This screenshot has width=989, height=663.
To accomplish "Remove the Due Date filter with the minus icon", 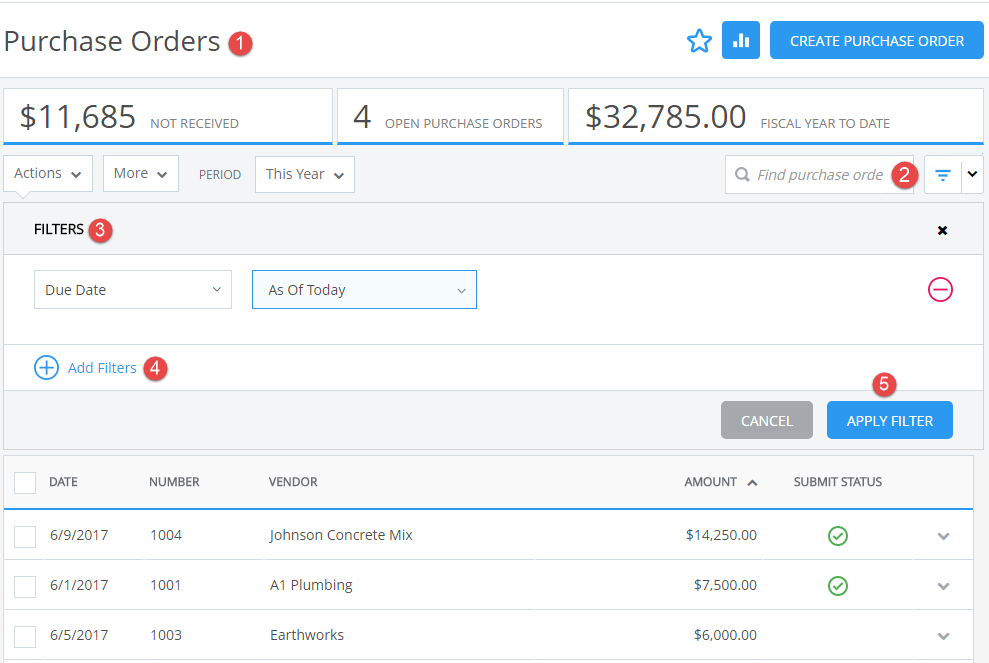I will coord(940,290).
